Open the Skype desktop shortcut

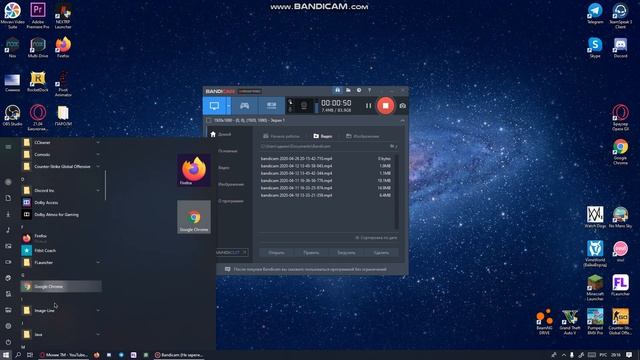[595, 48]
